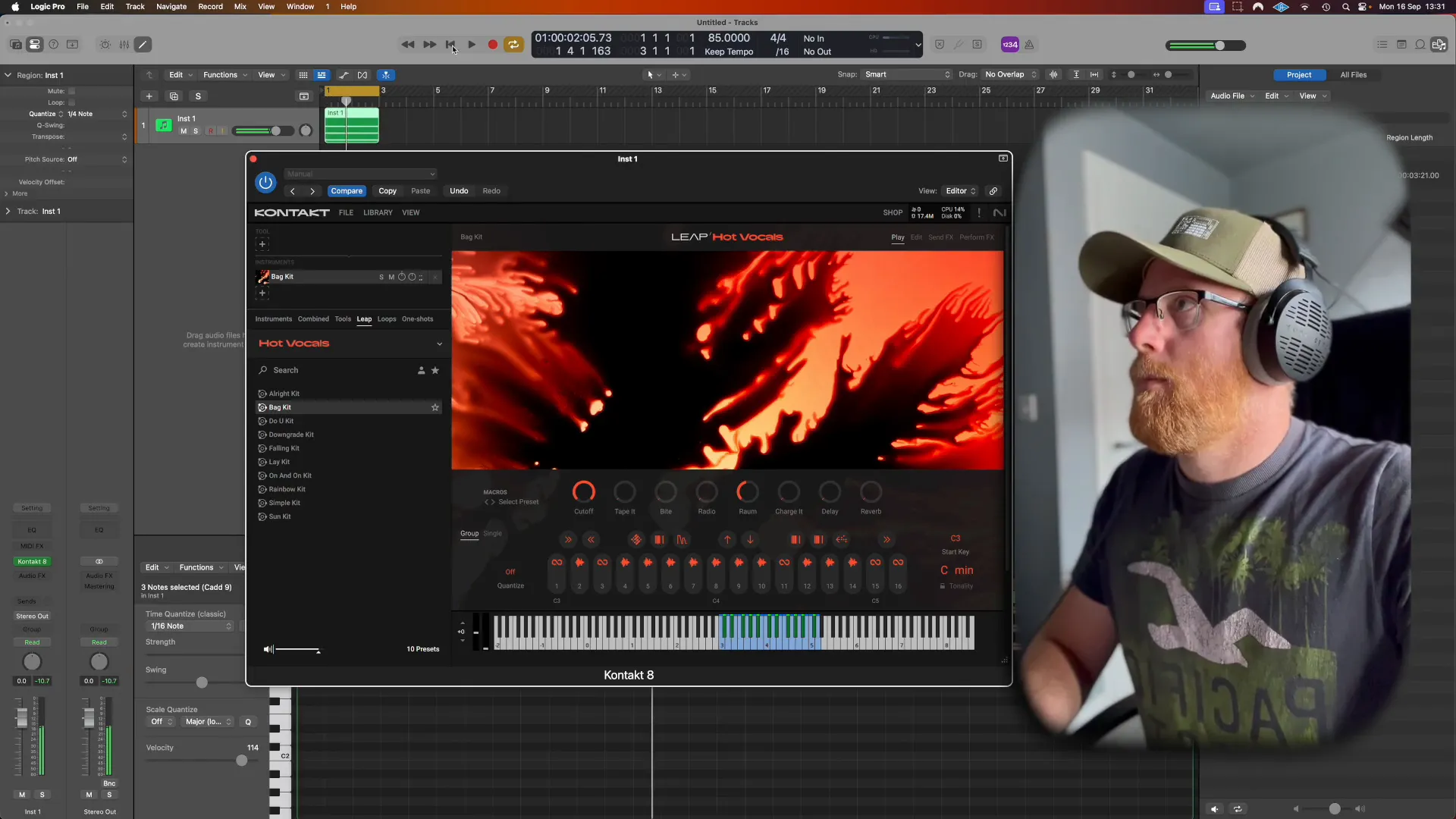Open Quick Help question mark icon
1456x819 pixels.
coord(54,45)
